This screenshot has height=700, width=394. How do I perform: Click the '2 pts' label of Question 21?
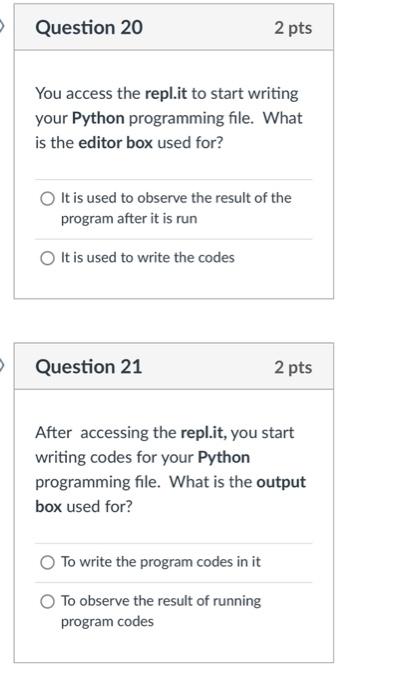pyautogui.click(x=293, y=367)
